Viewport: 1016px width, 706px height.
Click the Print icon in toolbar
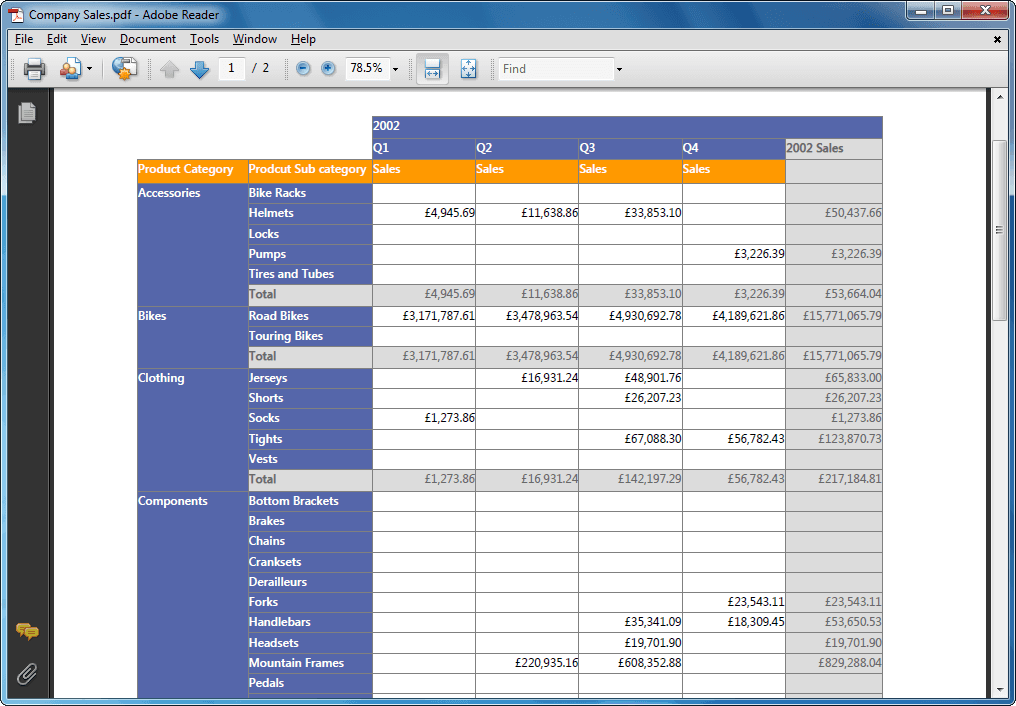coord(34,69)
